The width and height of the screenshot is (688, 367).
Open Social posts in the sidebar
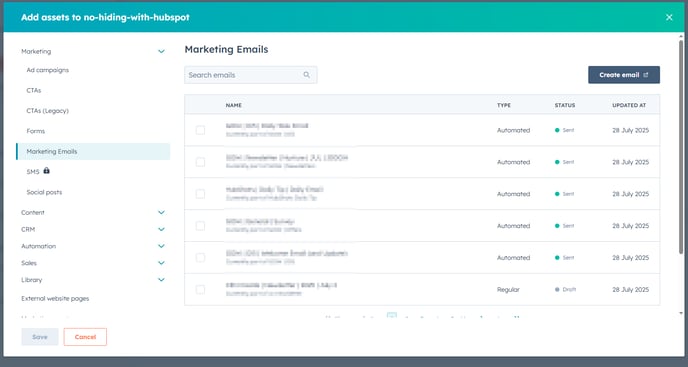(x=44, y=192)
